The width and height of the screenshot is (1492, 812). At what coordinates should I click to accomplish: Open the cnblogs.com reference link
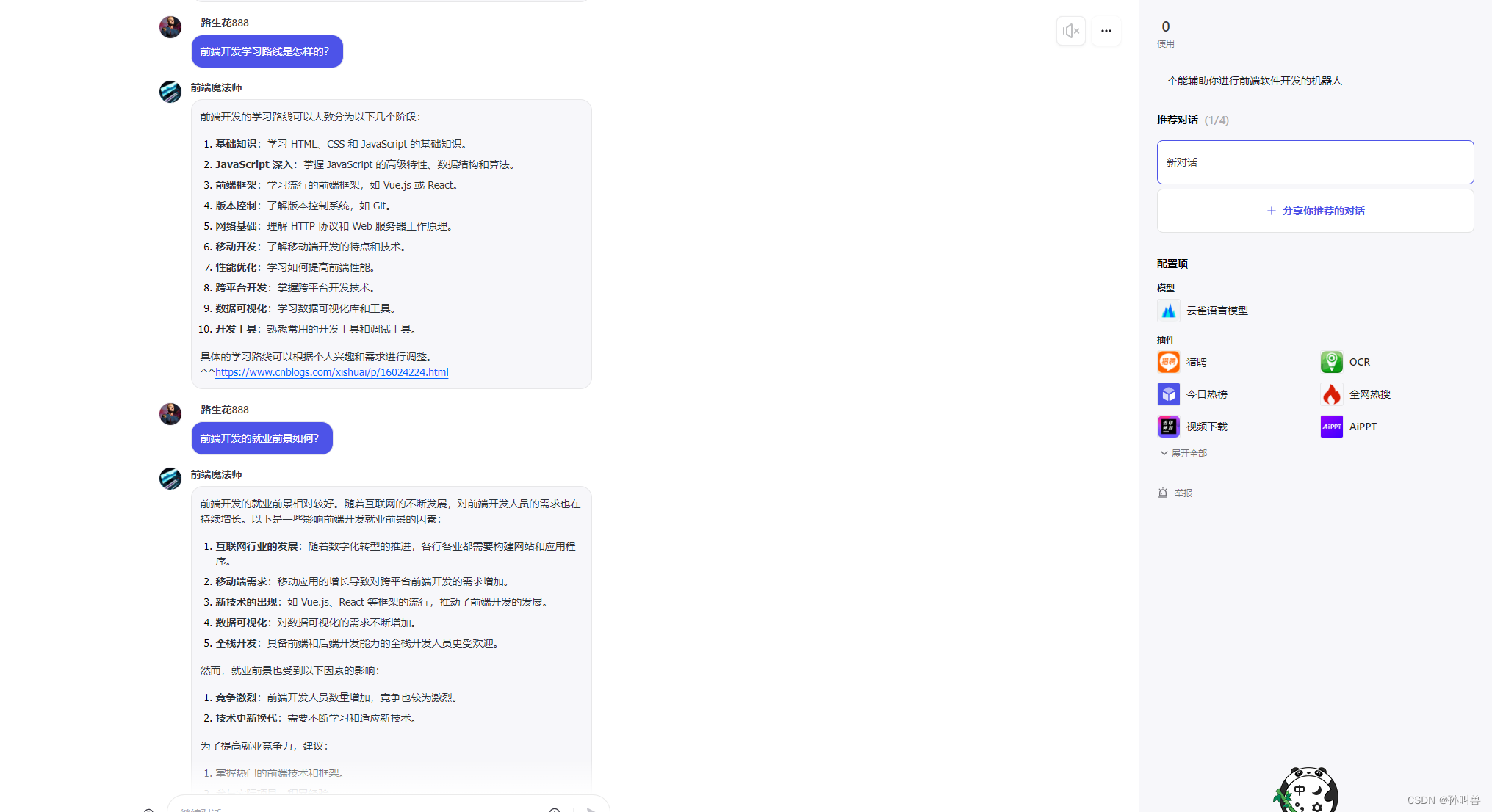coord(331,372)
